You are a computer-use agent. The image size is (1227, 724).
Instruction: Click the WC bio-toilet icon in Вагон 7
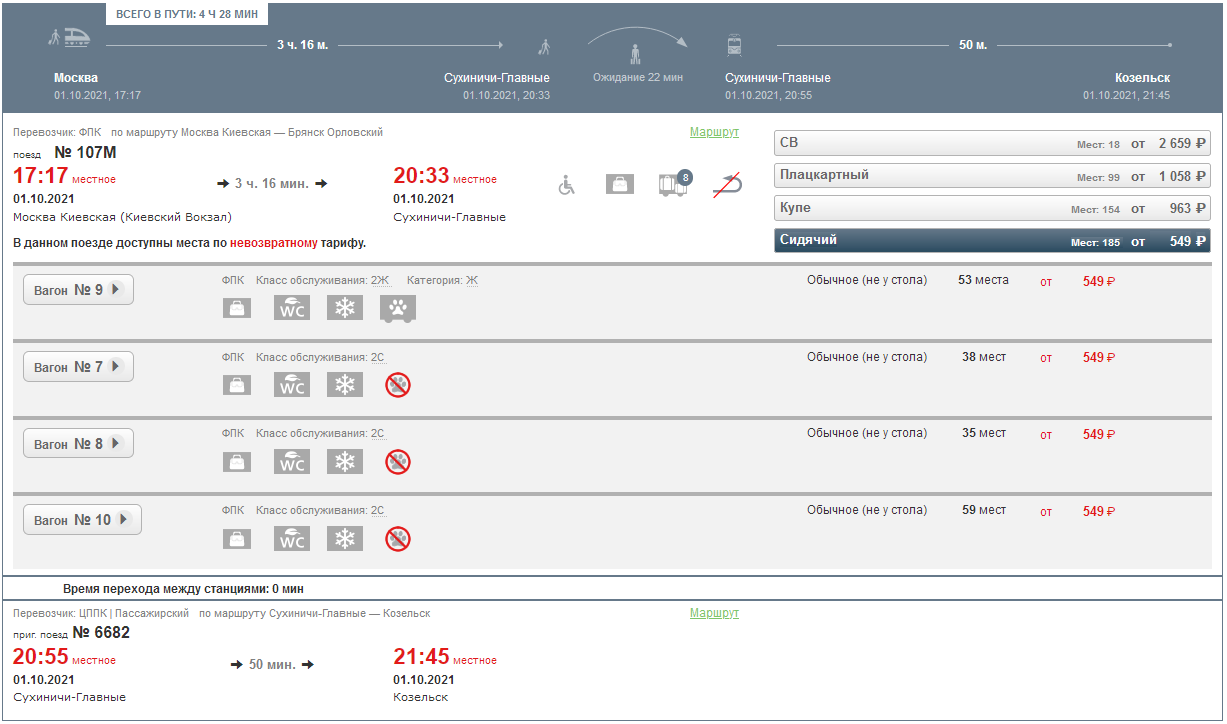(292, 385)
